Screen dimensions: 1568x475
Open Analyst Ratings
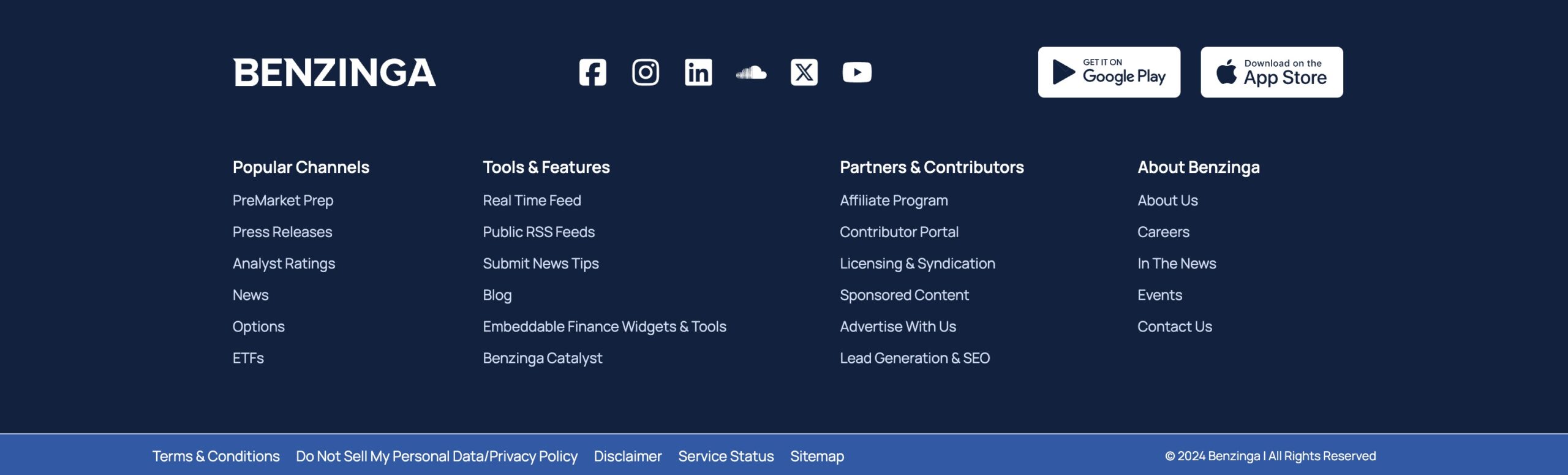pos(284,264)
